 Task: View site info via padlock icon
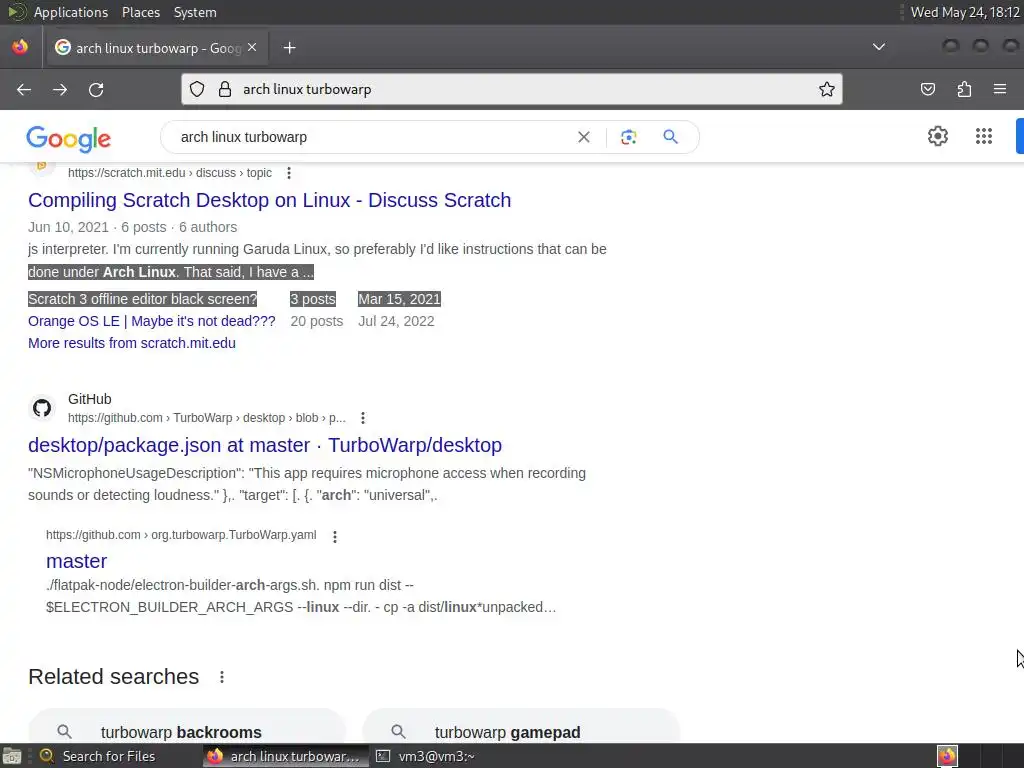click(x=225, y=89)
